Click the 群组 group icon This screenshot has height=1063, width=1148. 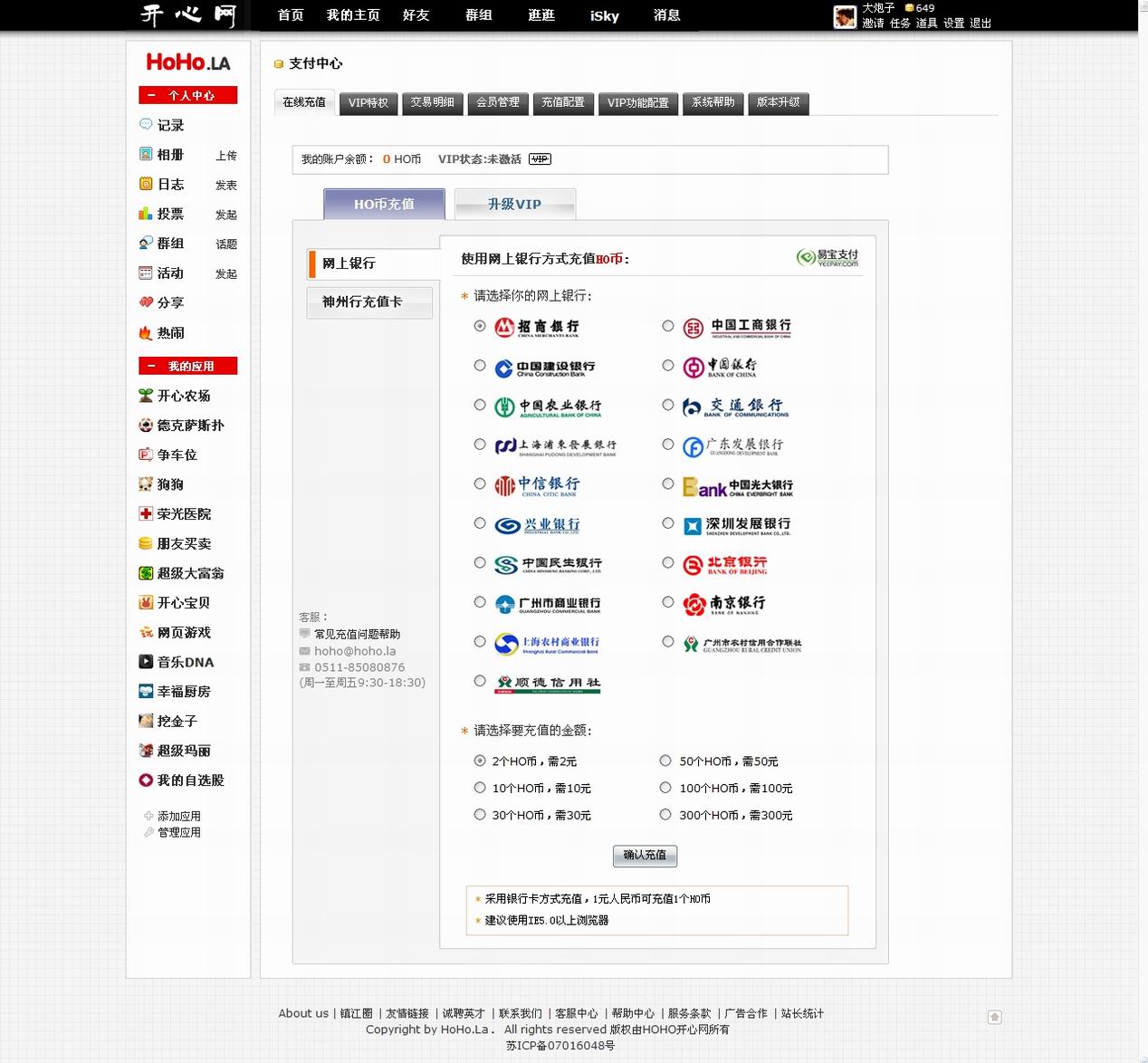[x=146, y=243]
